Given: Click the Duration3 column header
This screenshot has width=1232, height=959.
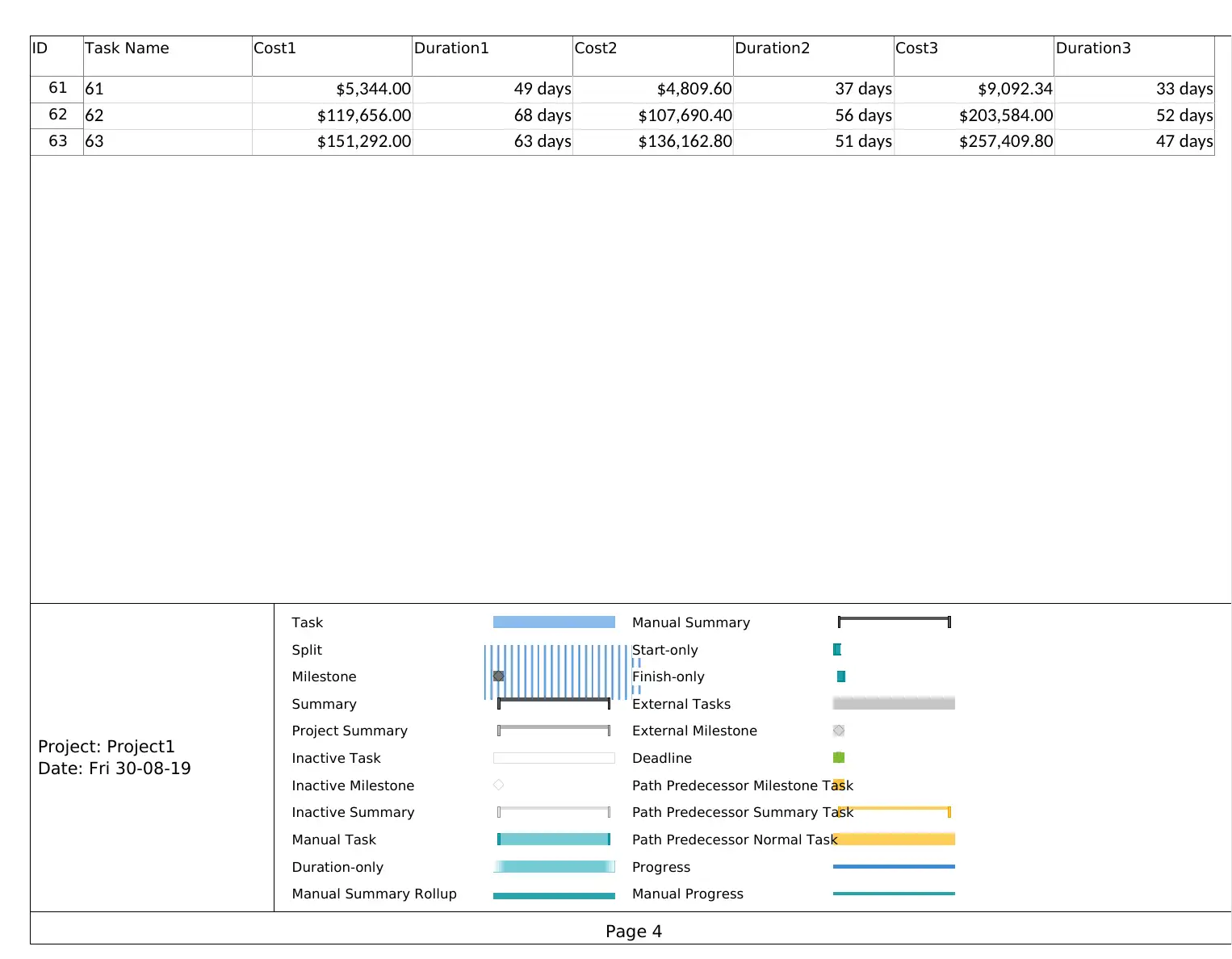Looking at the screenshot, I should coord(1134,56).
